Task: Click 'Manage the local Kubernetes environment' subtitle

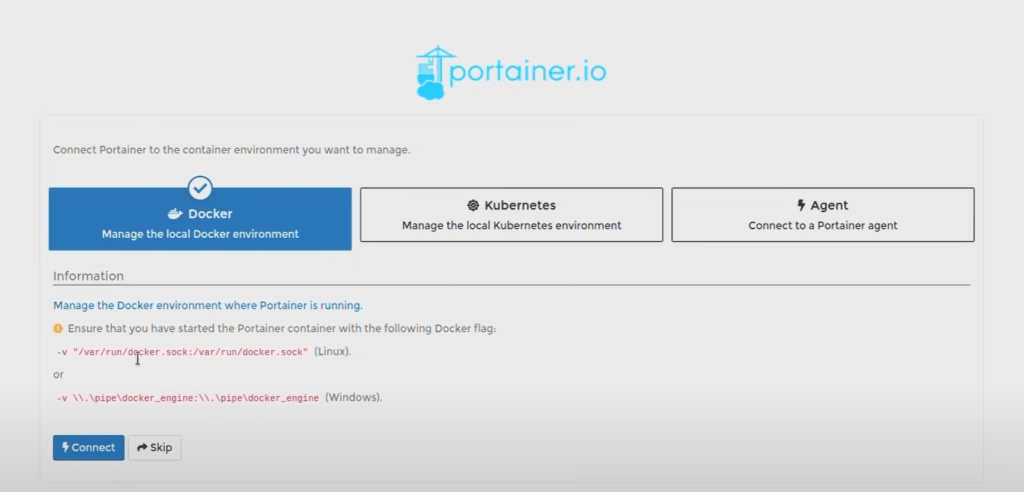Action: 511,226
